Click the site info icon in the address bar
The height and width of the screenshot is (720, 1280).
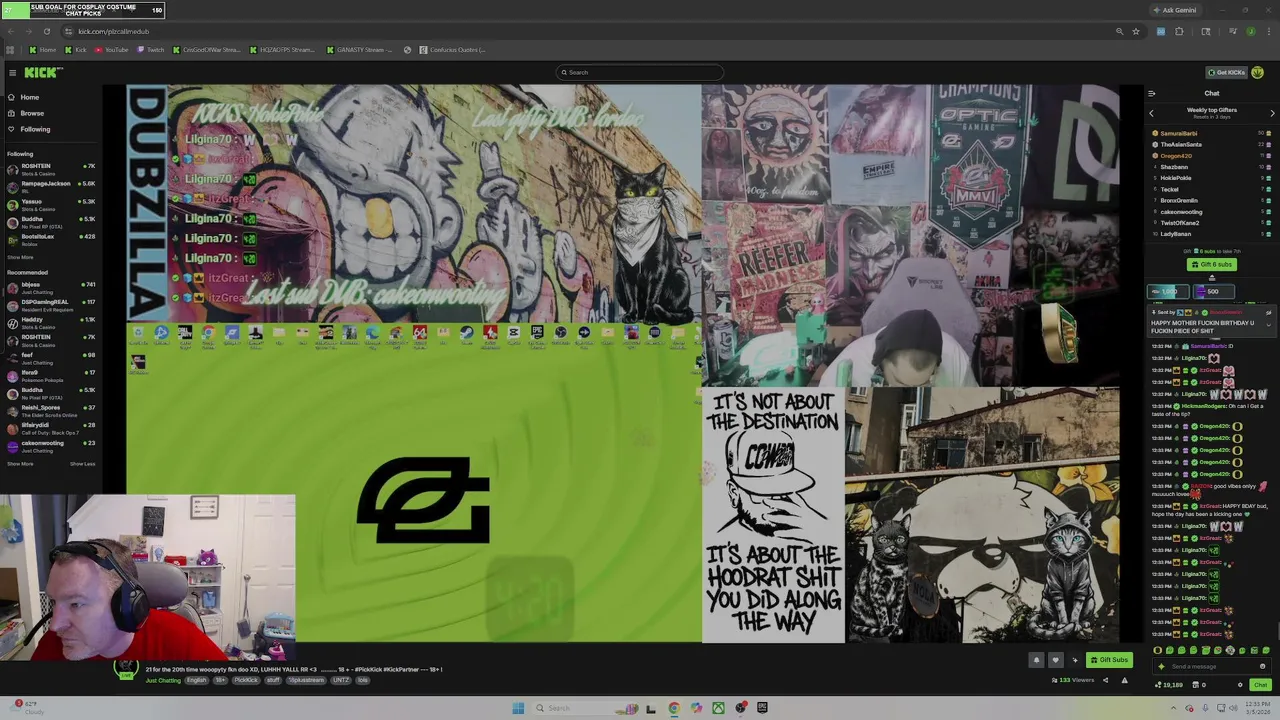67,31
